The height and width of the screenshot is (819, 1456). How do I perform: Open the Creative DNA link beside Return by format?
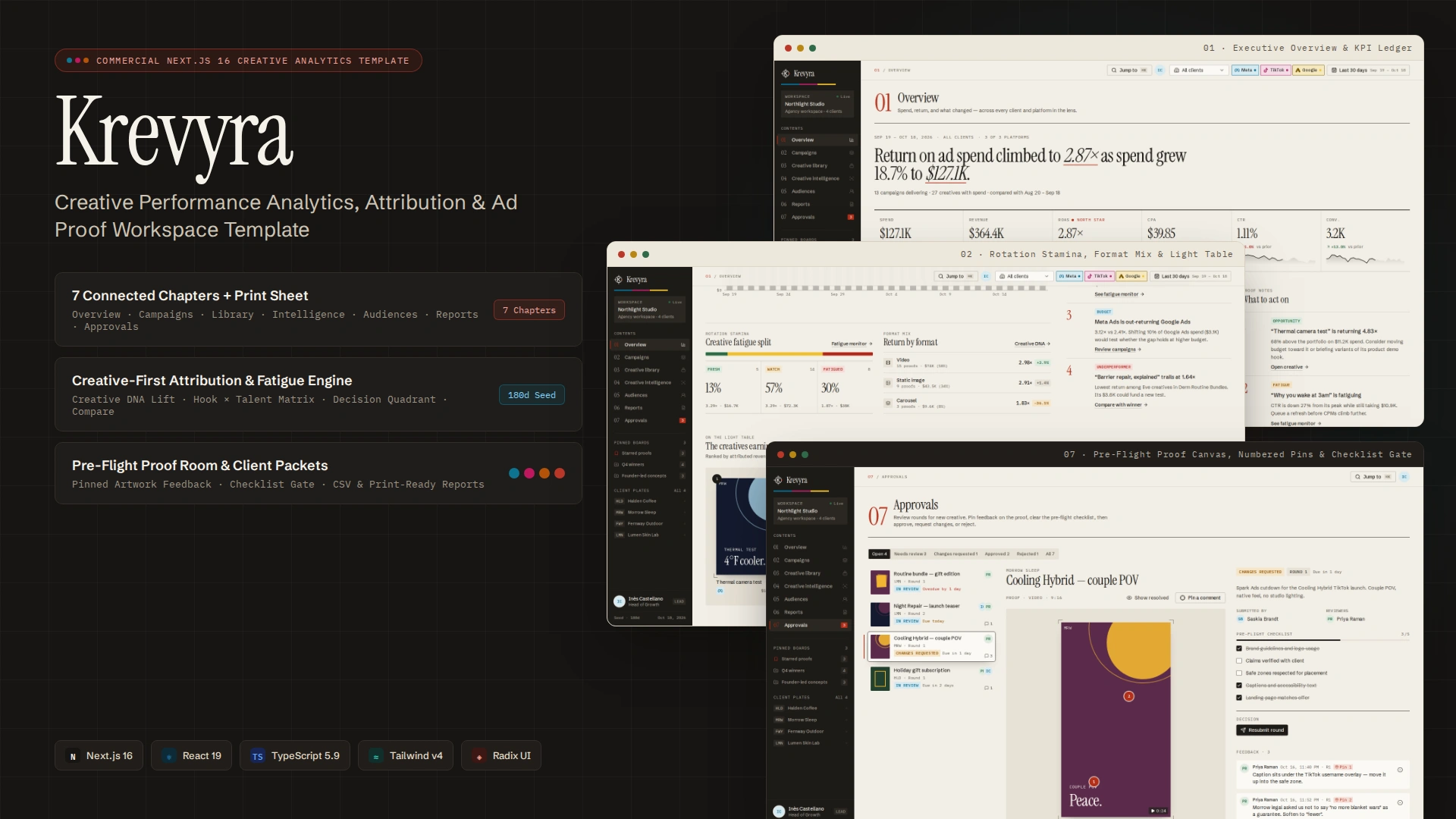point(1032,344)
